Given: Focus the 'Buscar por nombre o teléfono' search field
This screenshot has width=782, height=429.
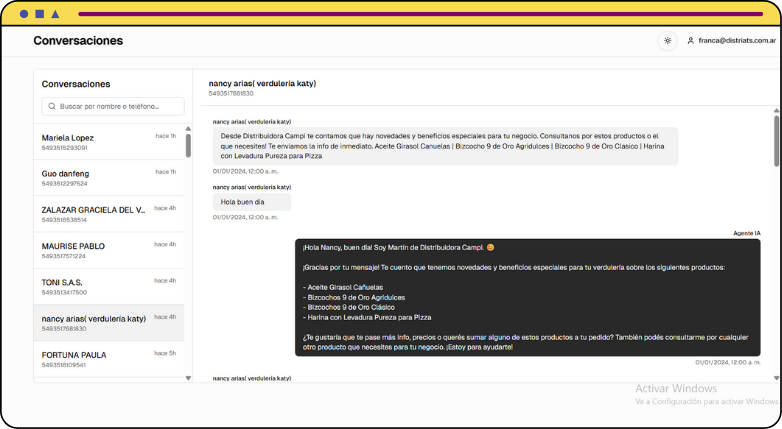Looking at the screenshot, I should pos(118,106).
